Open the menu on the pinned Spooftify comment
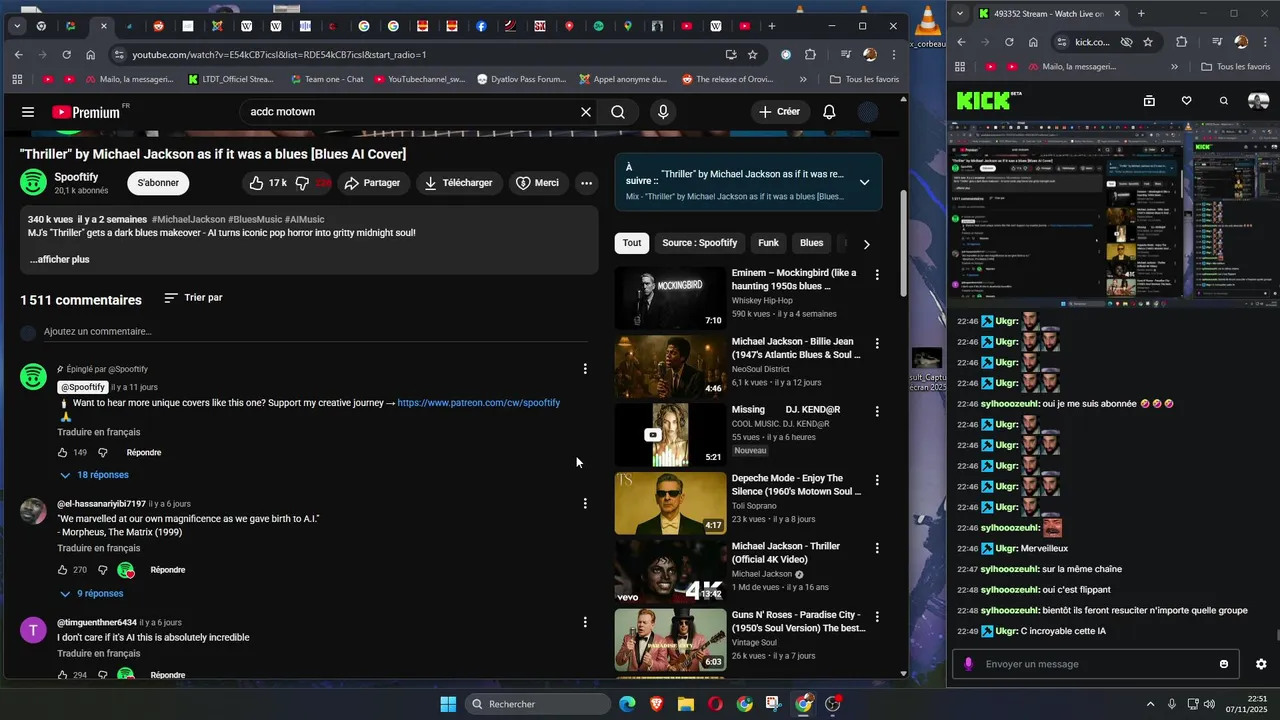The height and width of the screenshot is (720, 1280). 585,369
